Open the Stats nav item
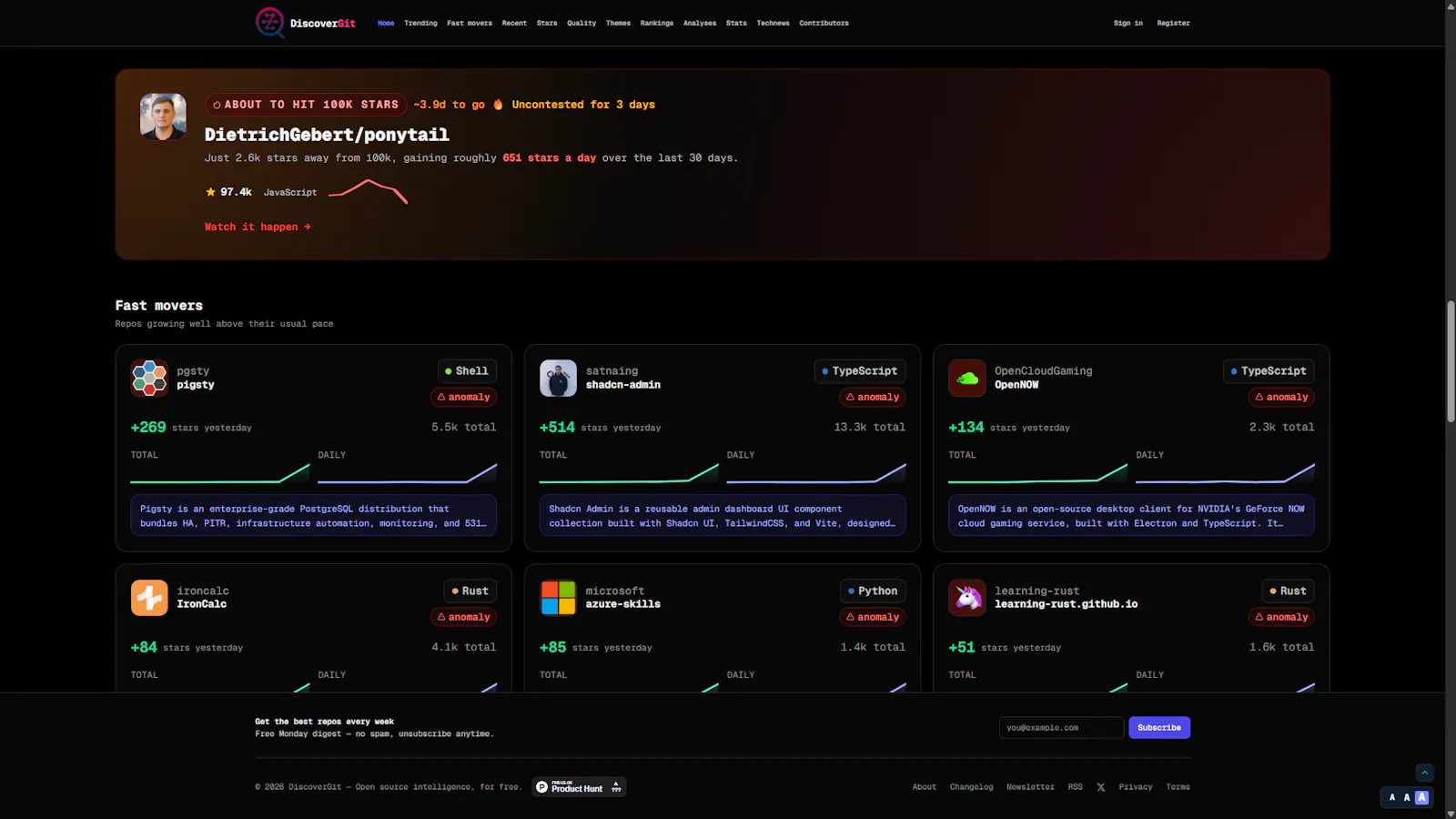This screenshot has height=819, width=1456. click(x=736, y=23)
